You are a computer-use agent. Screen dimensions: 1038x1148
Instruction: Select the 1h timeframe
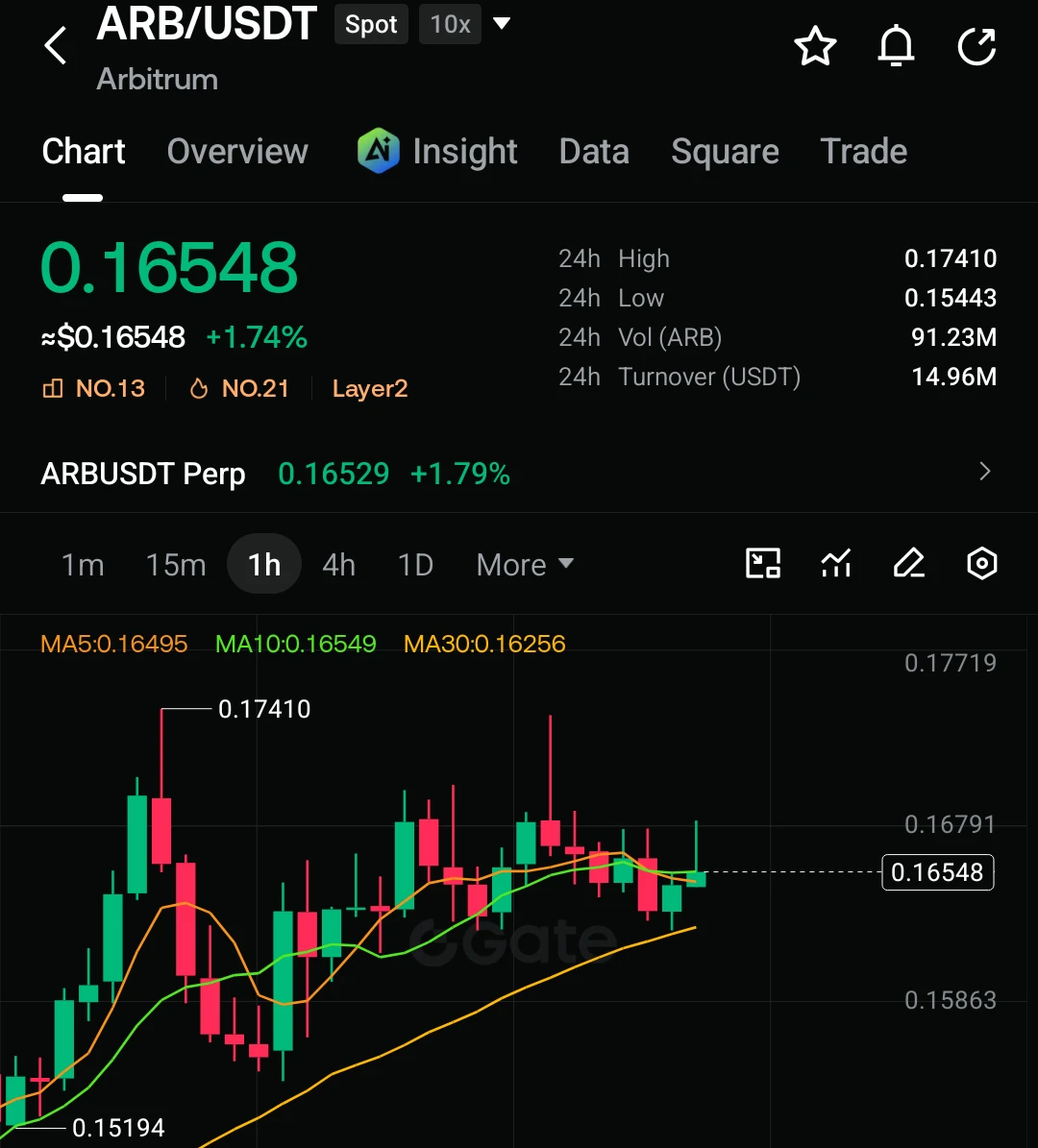tap(264, 564)
